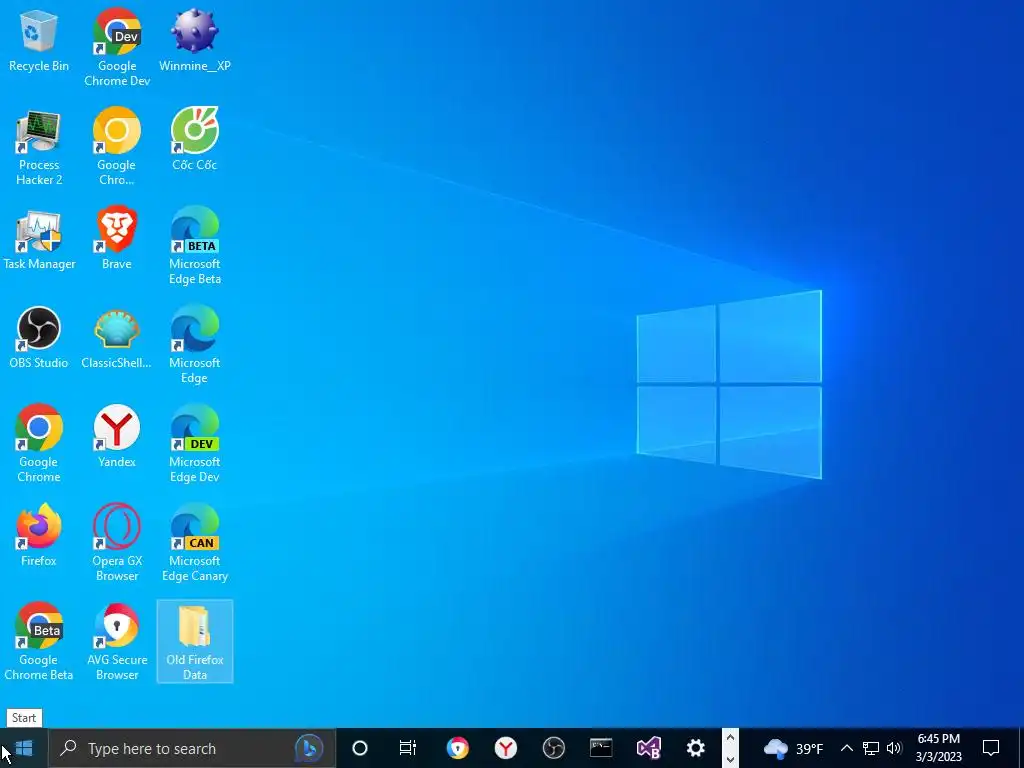The width and height of the screenshot is (1024, 768).
Task: Launch Yandex browser from the taskbar
Action: [505, 748]
